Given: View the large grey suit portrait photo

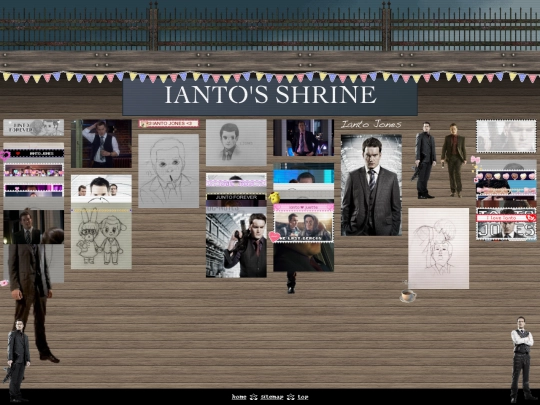Looking at the screenshot, I should pyautogui.click(x=371, y=185).
